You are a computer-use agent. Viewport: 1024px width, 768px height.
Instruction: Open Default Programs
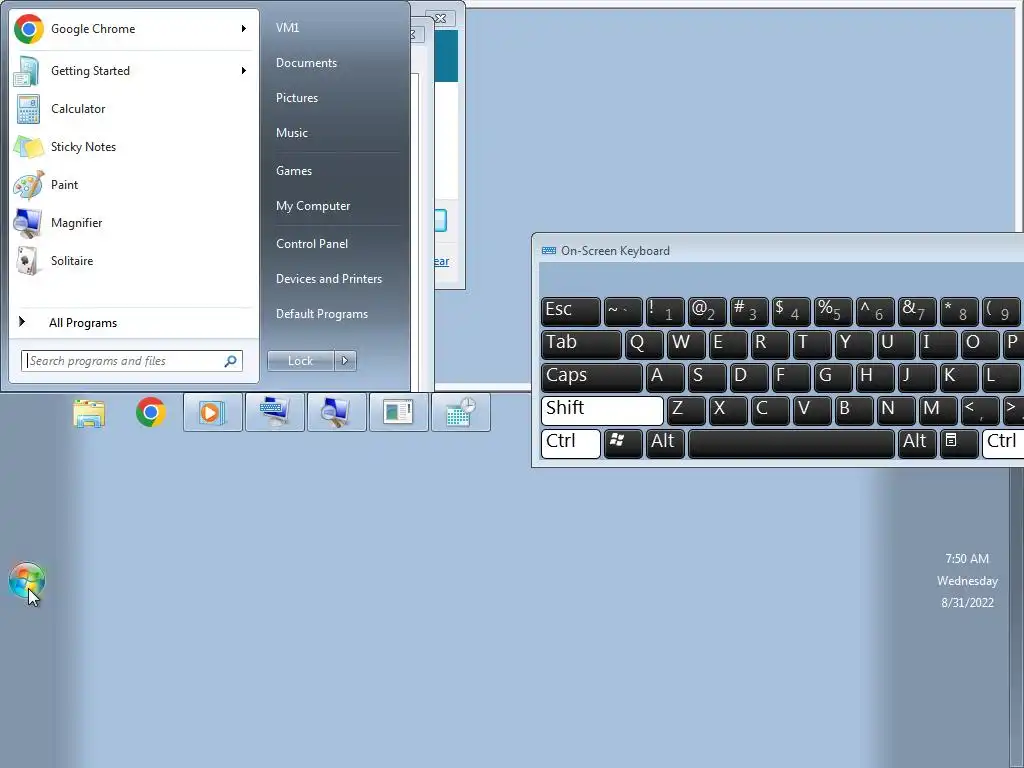(x=321, y=314)
